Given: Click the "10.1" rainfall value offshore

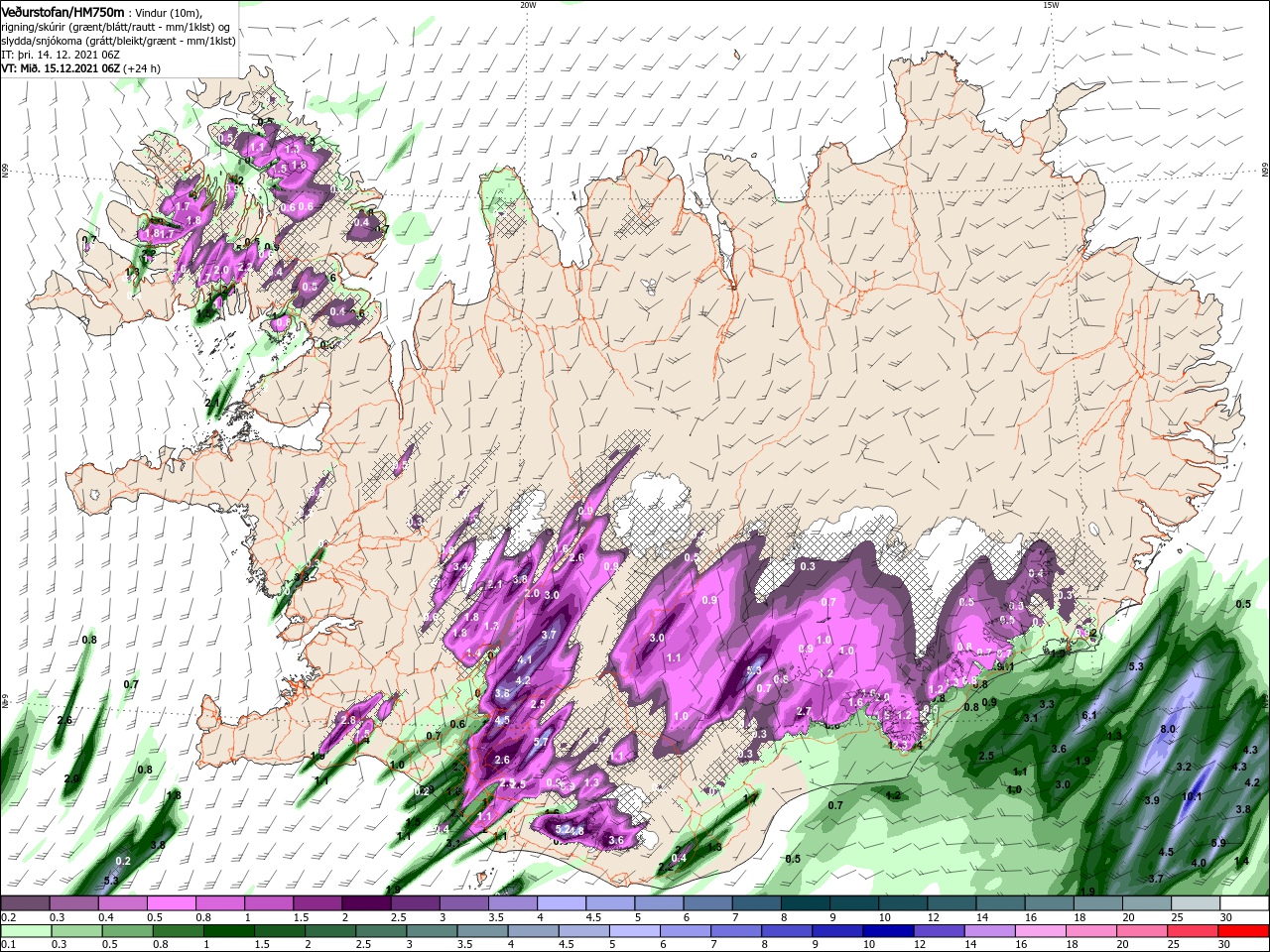Looking at the screenshot, I should [1192, 796].
